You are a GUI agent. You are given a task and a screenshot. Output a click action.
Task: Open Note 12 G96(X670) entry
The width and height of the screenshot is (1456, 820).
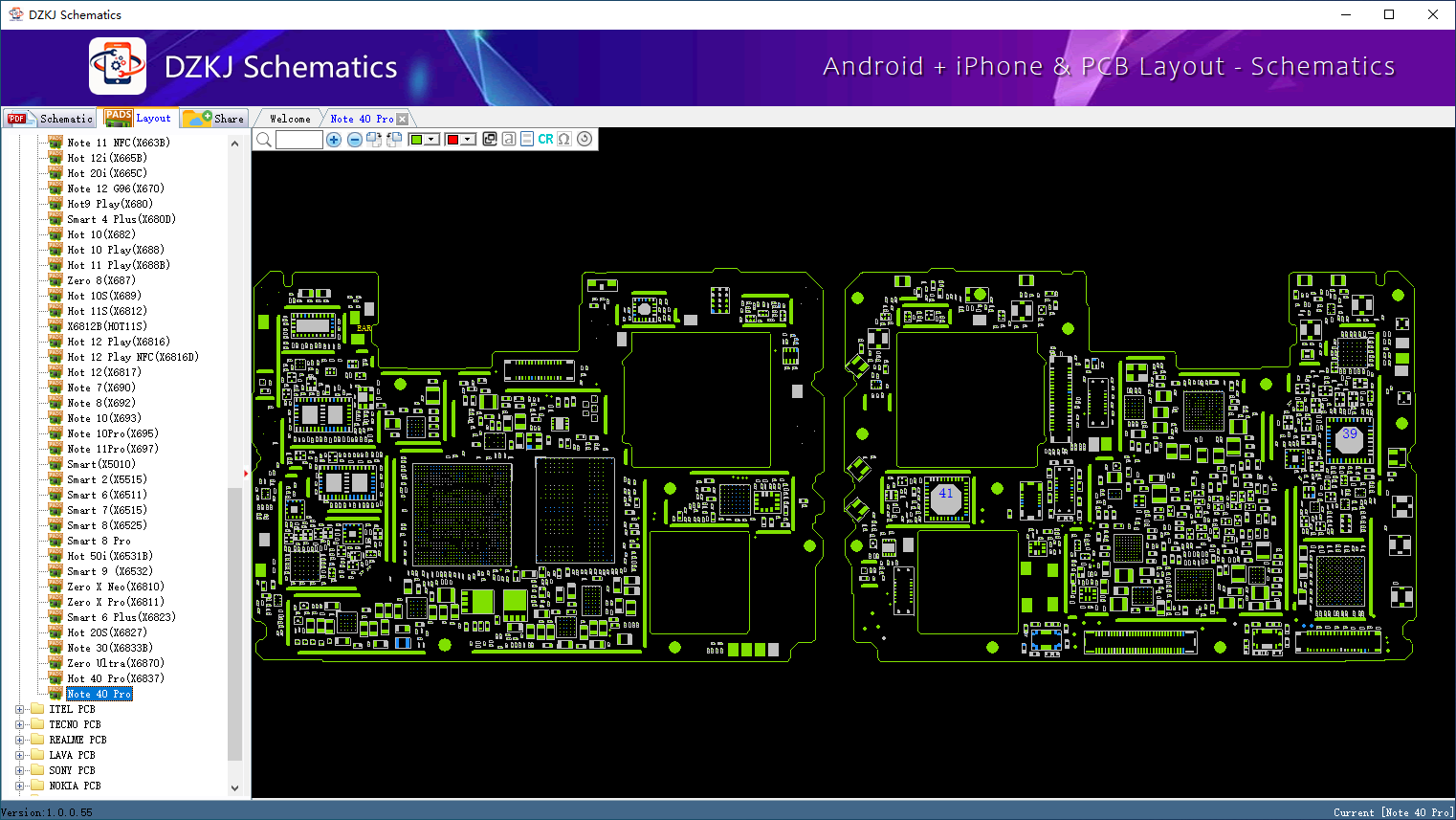[x=116, y=188]
